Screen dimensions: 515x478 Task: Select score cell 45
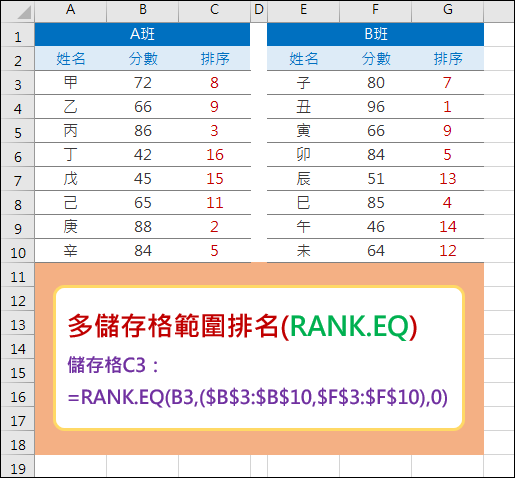pyautogui.click(x=143, y=179)
